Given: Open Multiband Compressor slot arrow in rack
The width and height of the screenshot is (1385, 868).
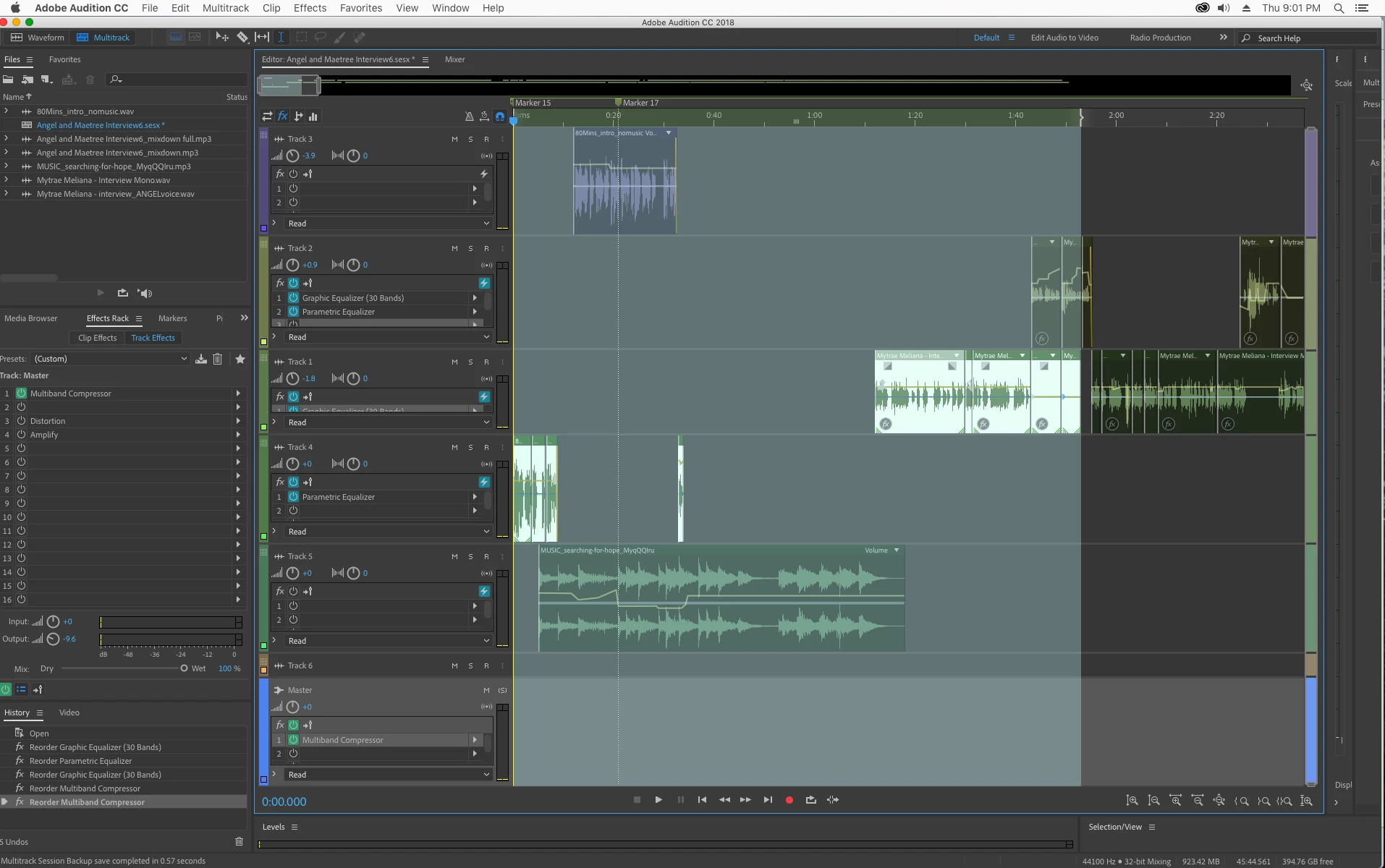Looking at the screenshot, I should point(238,393).
